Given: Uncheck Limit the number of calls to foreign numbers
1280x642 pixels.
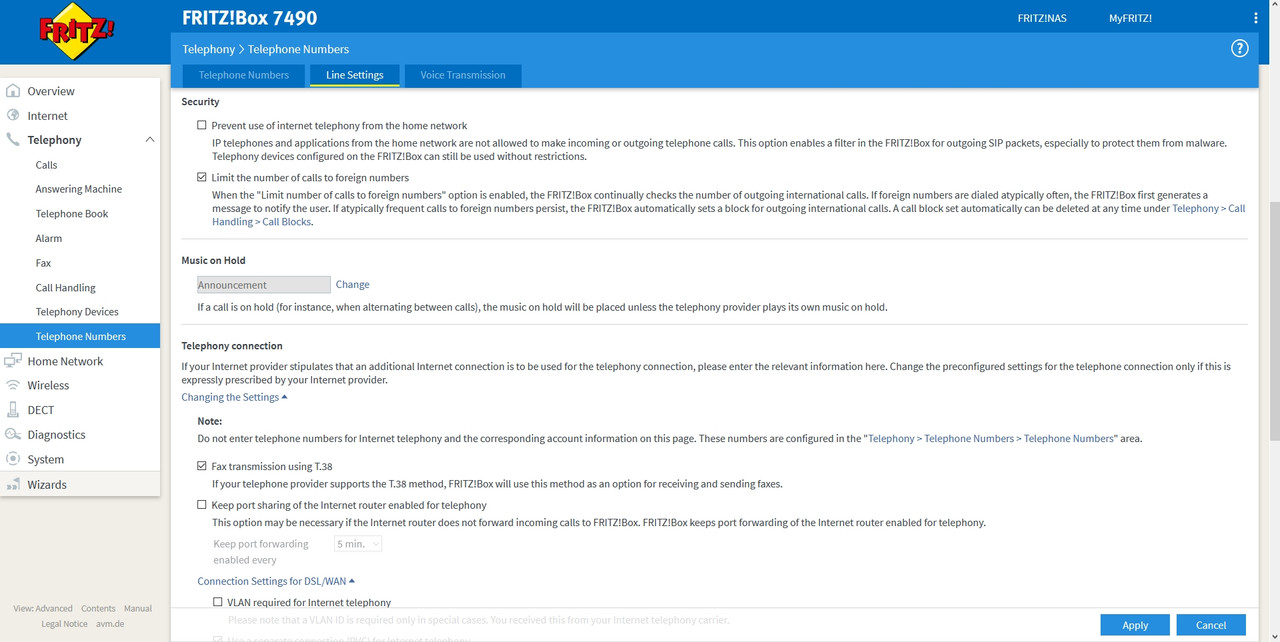Looking at the screenshot, I should coord(202,177).
